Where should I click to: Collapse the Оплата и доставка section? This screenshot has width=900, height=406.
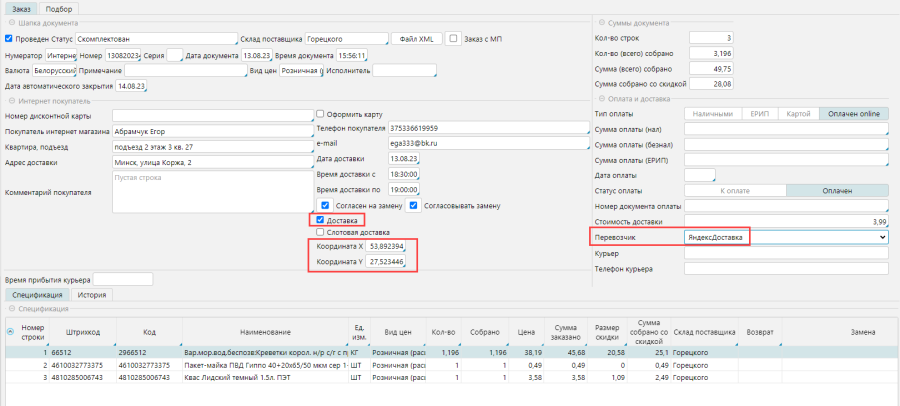tap(600, 98)
